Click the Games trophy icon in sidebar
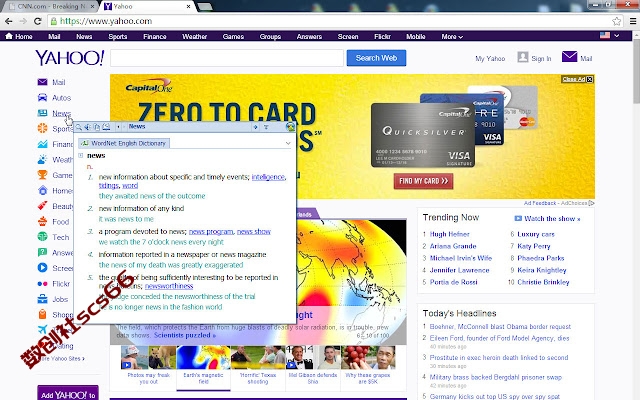The width and height of the screenshot is (640, 400). [x=42, y=175]
